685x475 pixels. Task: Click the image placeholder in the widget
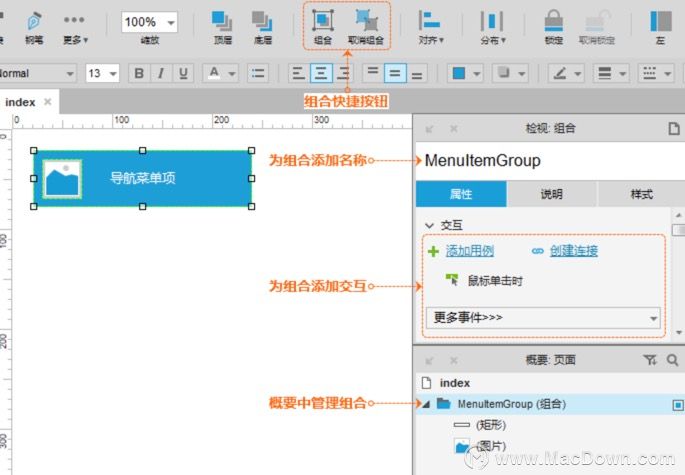(62, 179)
